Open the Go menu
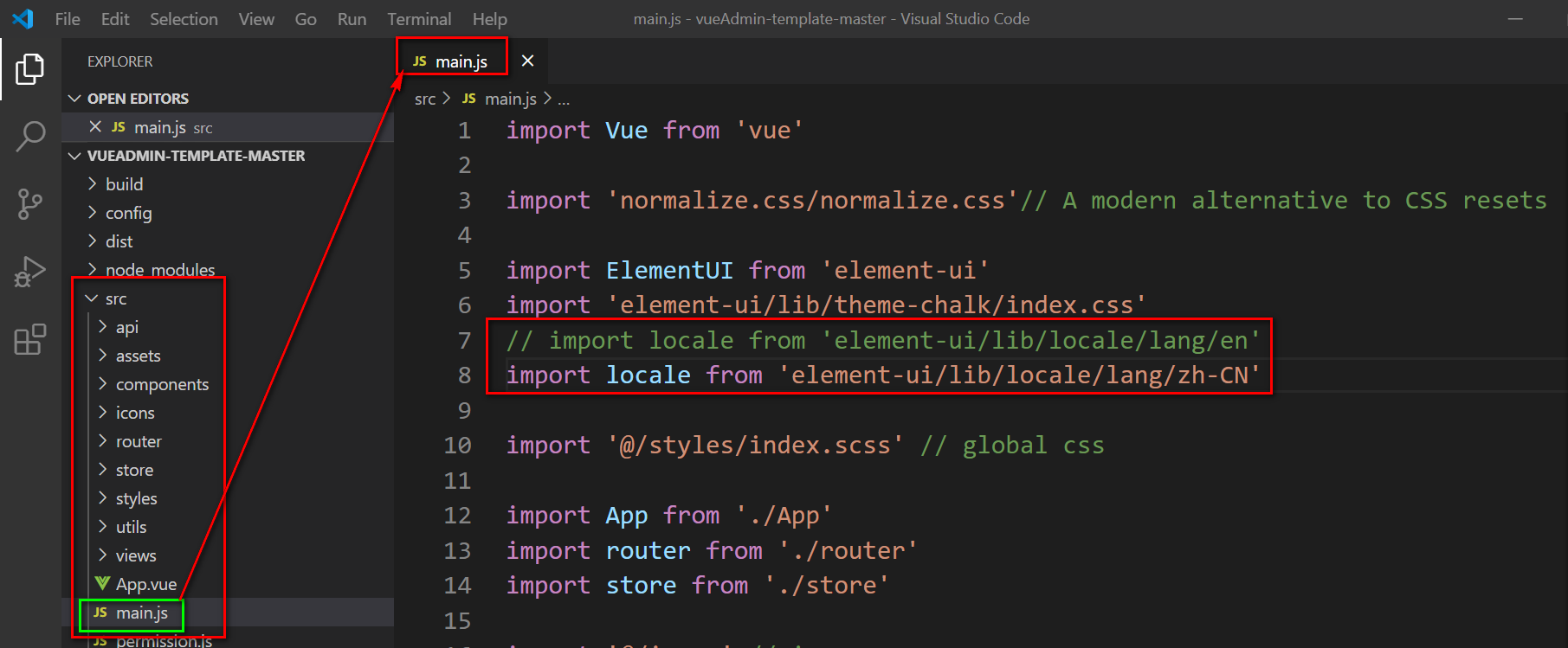Image resolution: width=1568 pixels, height=648 pixels. [x=306, y=18]
